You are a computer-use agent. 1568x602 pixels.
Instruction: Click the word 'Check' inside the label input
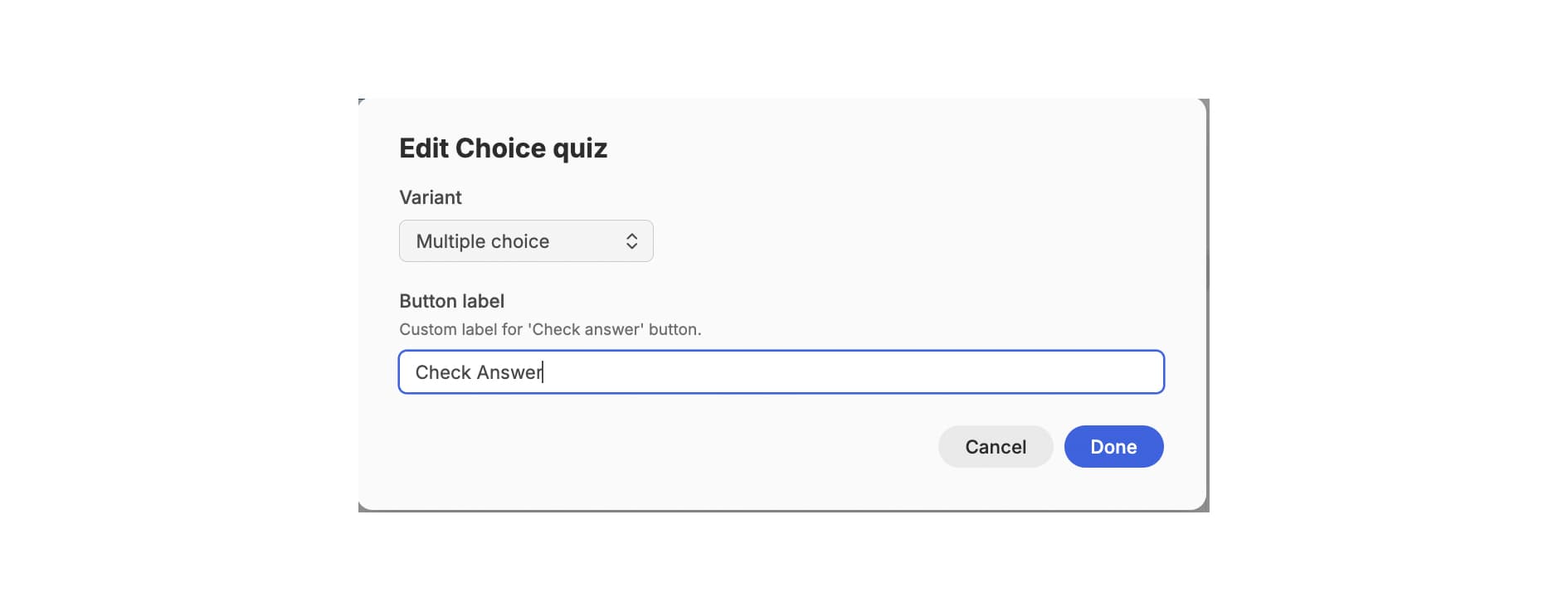click(443, 372)
